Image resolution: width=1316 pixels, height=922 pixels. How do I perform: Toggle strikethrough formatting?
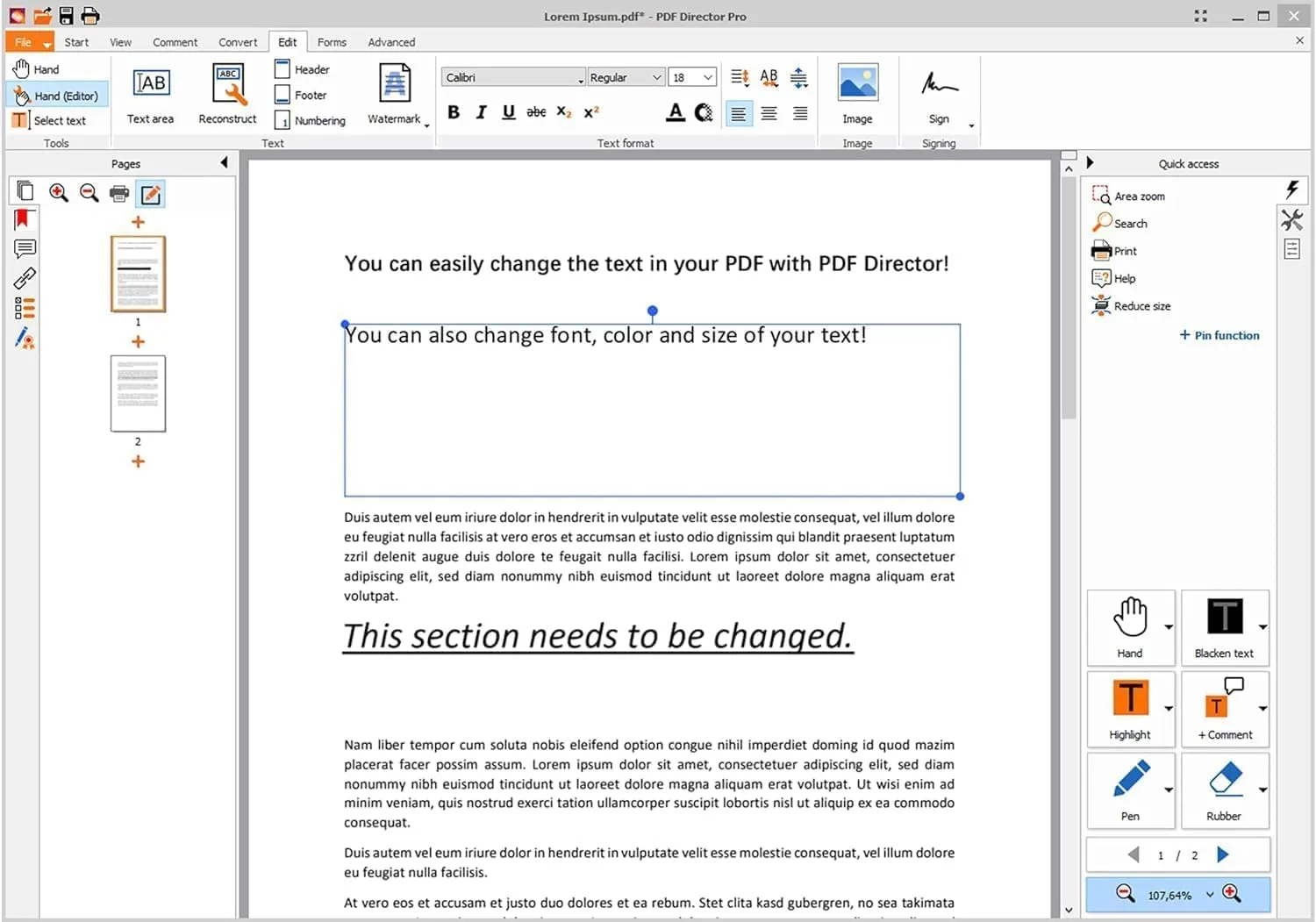536,112
